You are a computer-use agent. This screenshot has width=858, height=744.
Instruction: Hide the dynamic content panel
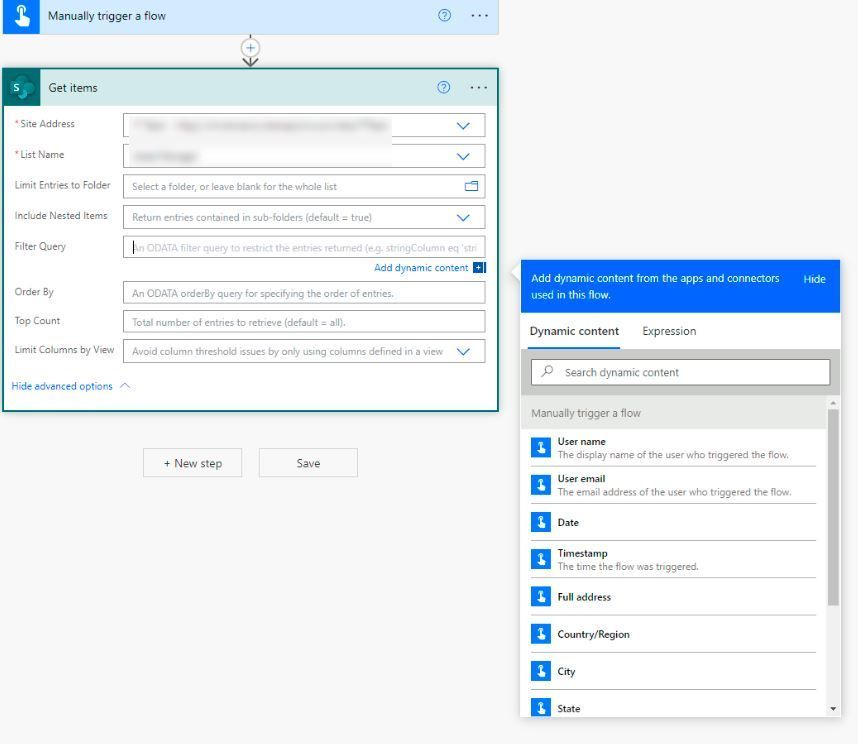pos(814,279)
